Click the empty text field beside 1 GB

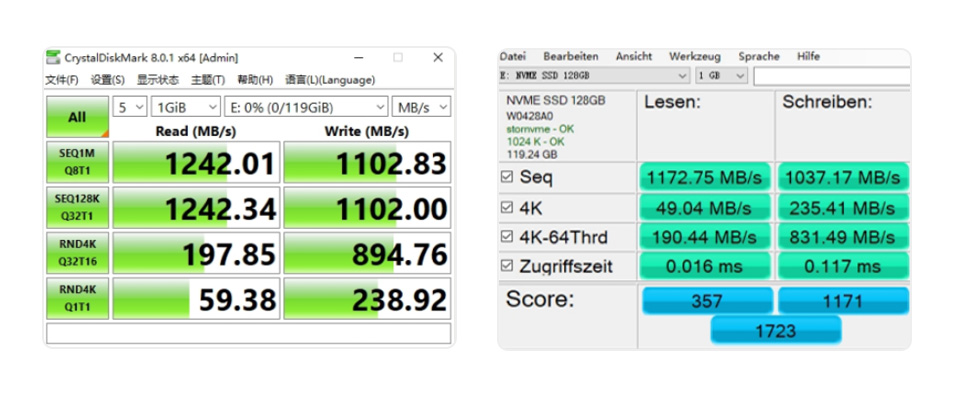[x=831, y=77]
